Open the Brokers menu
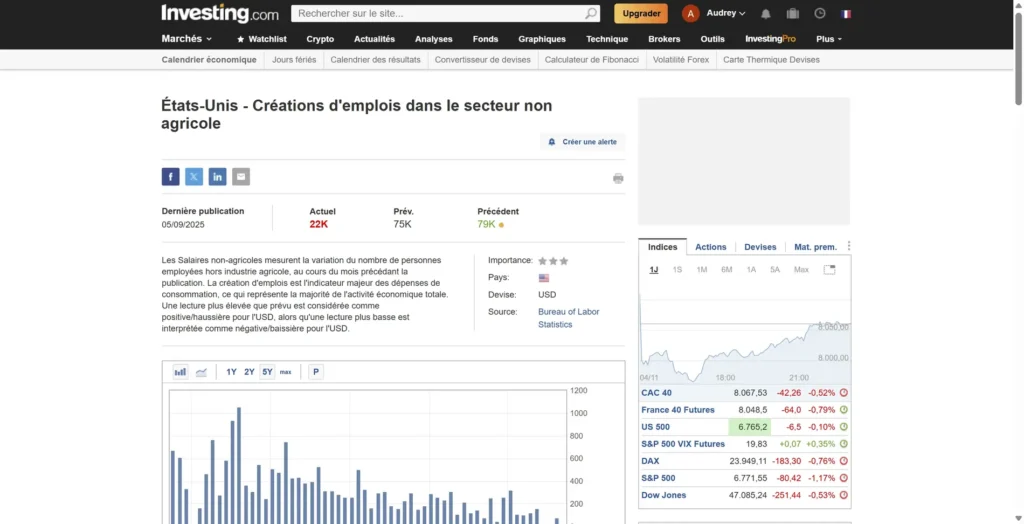1024x524 pixels. click(664, 39)
